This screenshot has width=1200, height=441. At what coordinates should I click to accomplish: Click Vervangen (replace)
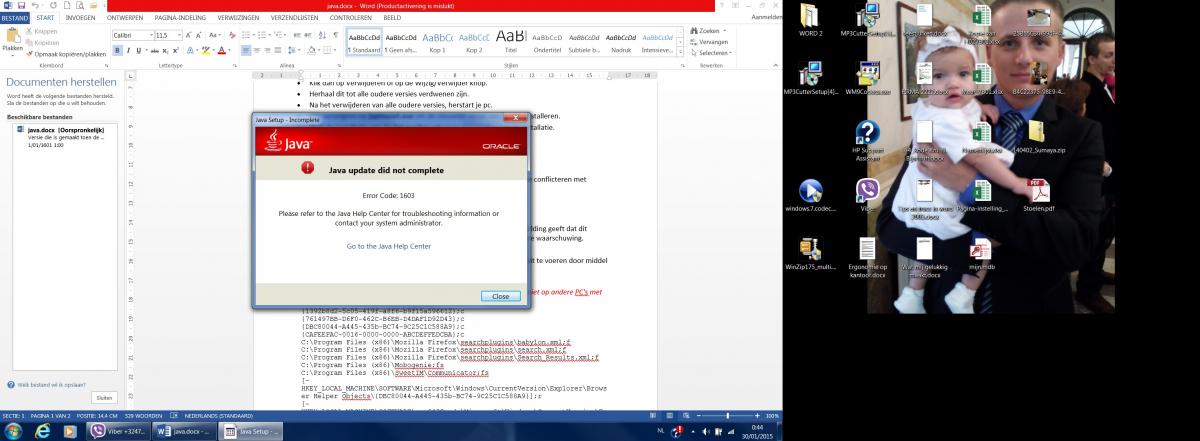pyautogui.click(x=708, y=42)
